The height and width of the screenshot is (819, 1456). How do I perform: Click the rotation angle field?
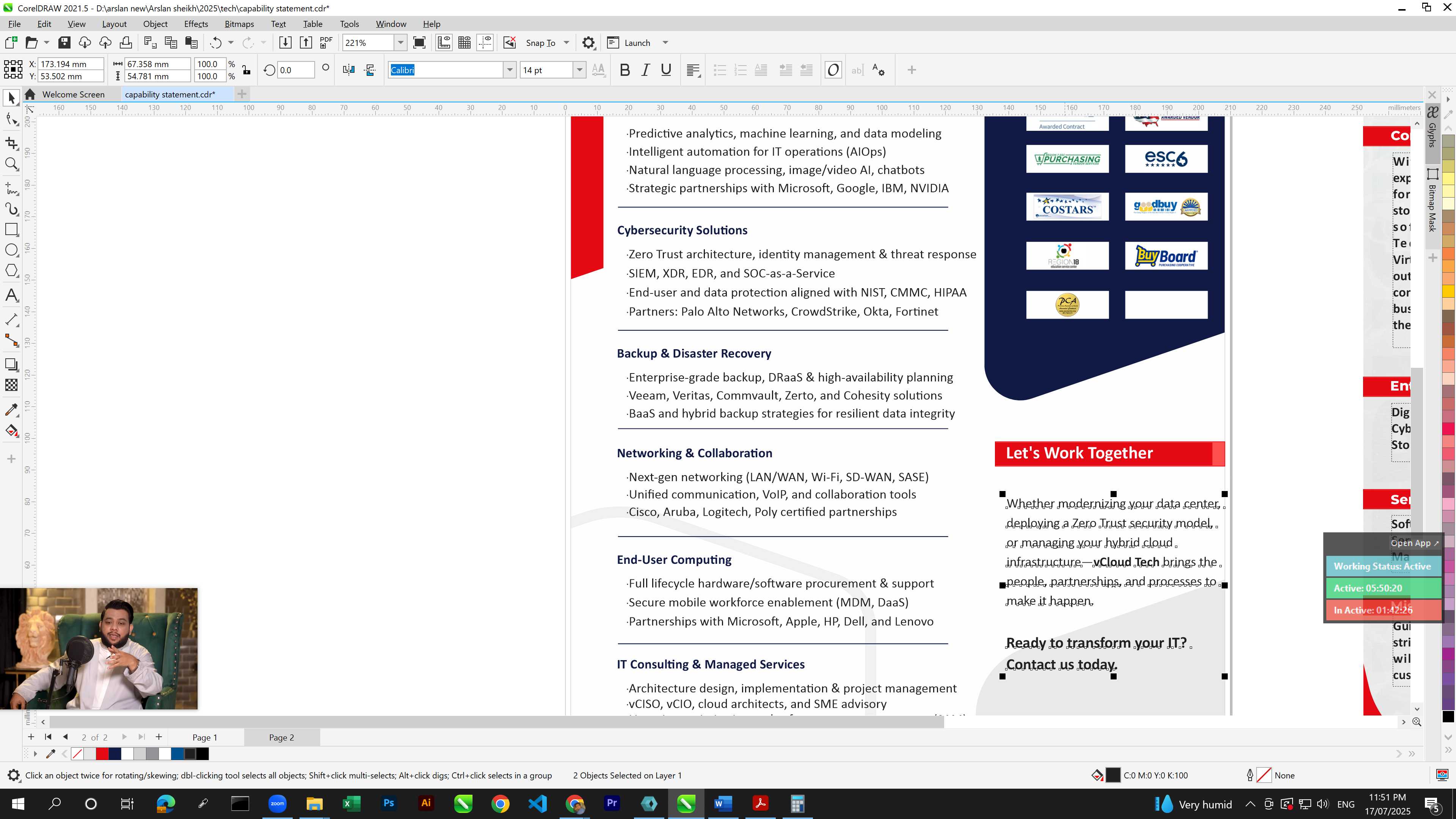(x=296, y=70)
